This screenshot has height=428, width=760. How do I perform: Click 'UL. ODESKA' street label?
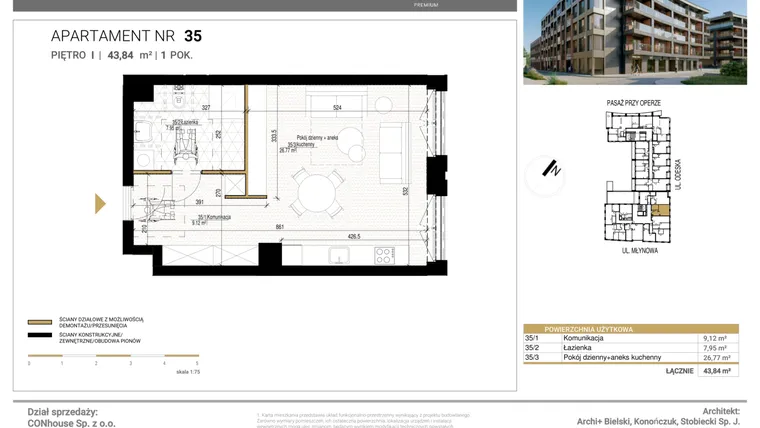tap(678, 174)
